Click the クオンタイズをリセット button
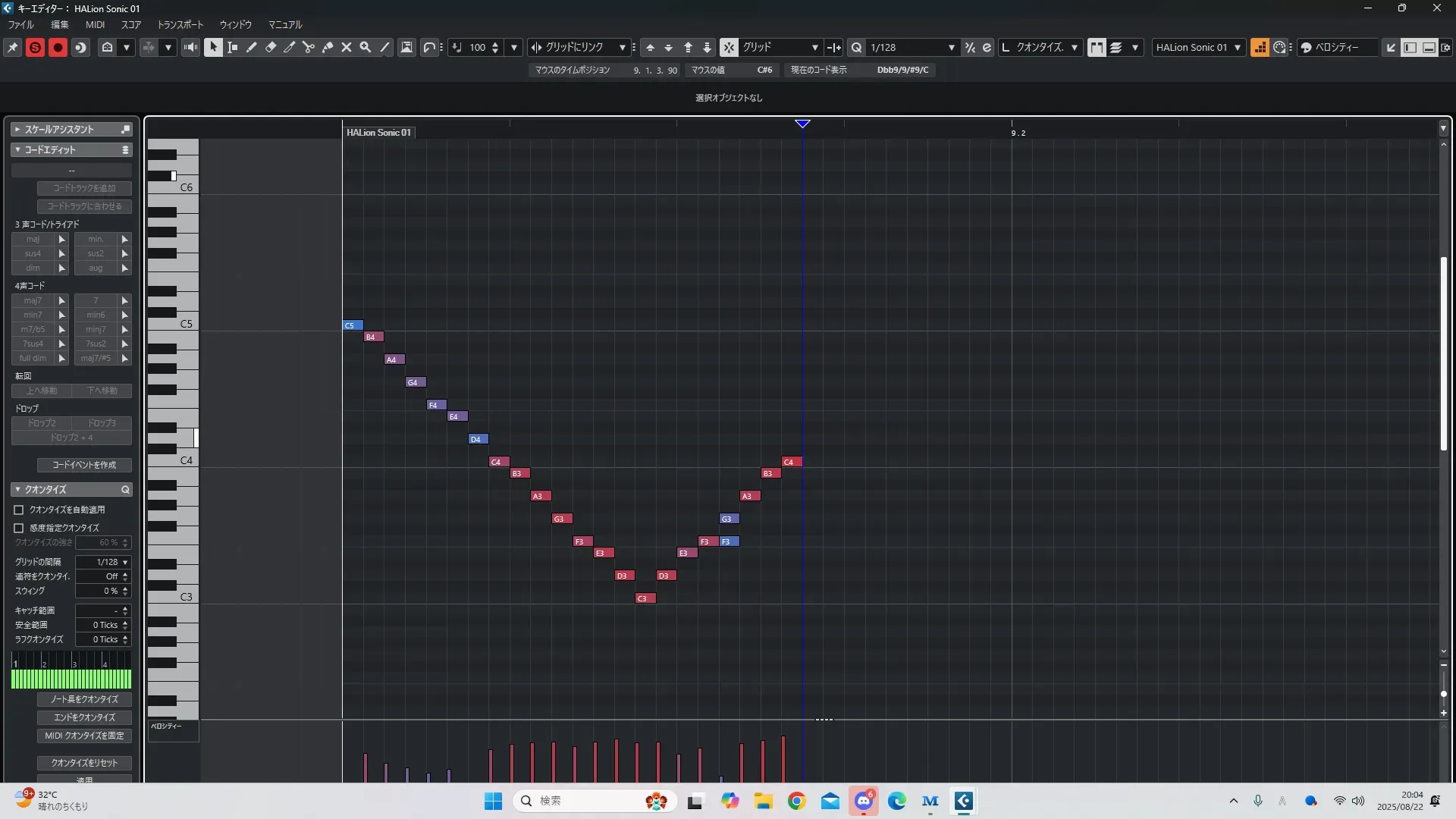 [x=84, y=763]
